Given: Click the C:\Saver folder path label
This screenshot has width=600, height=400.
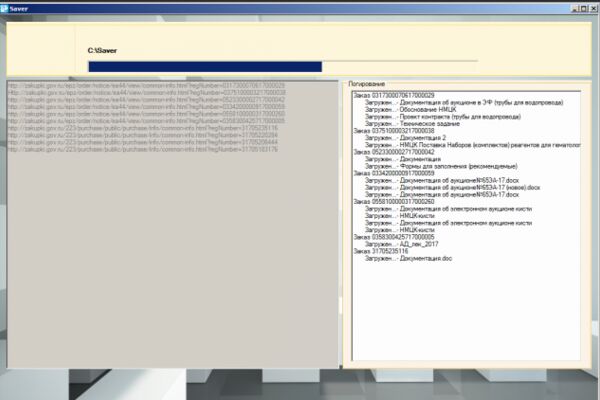Looking at the screenshot, I should (102, 51).
